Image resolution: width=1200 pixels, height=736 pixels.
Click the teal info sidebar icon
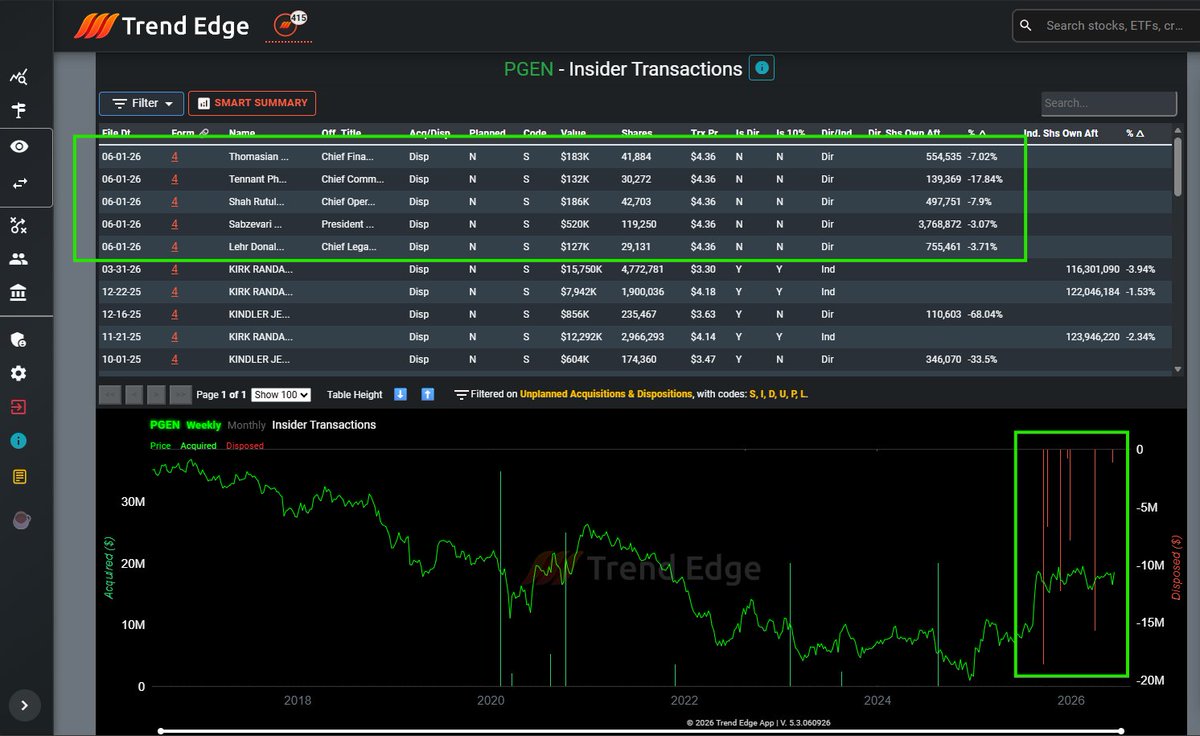tap(18, 441)
